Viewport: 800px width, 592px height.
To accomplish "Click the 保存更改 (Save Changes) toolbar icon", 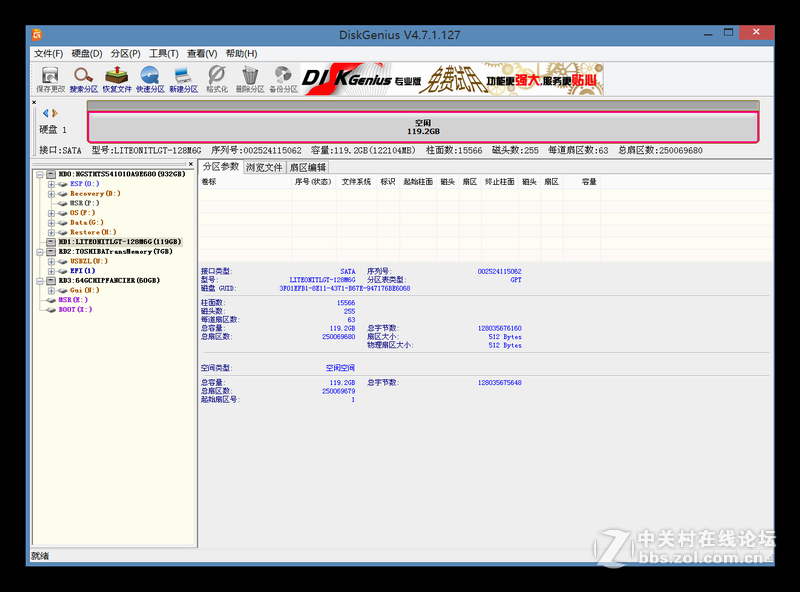I will (x=49, y=77).
